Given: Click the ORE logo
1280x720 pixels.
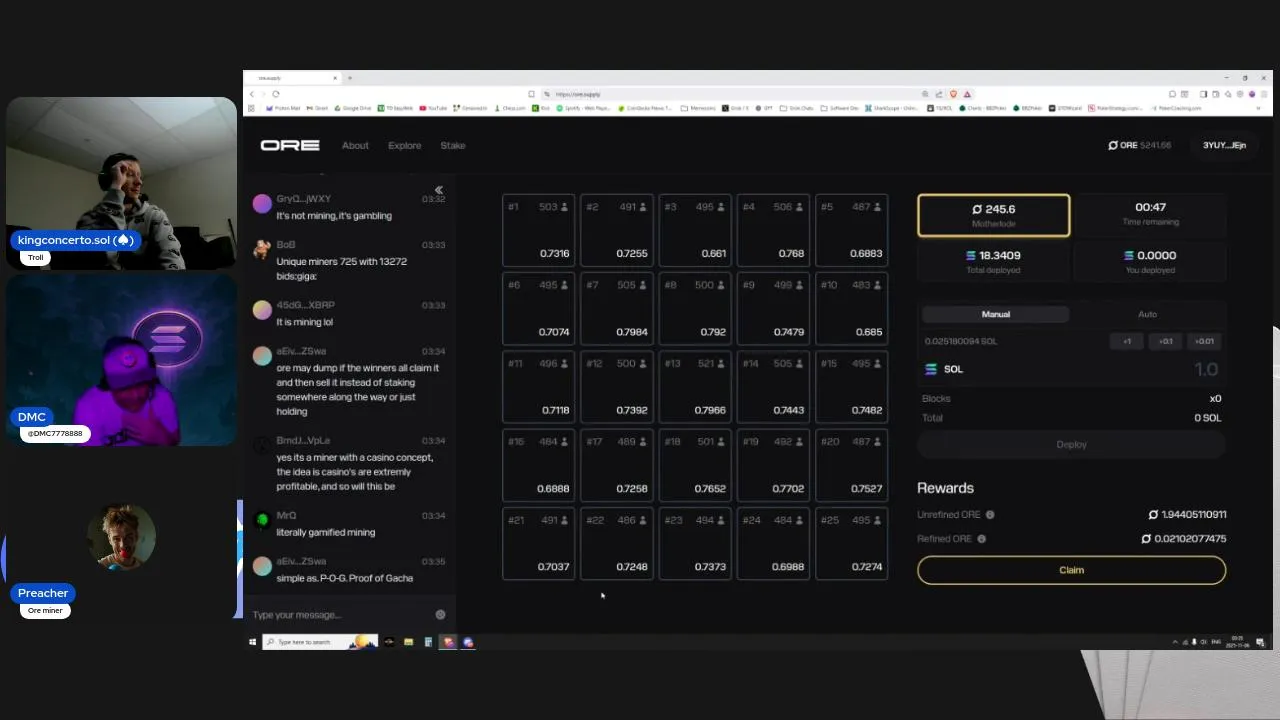Looking at the screenshot, I should tap(290, 145).
